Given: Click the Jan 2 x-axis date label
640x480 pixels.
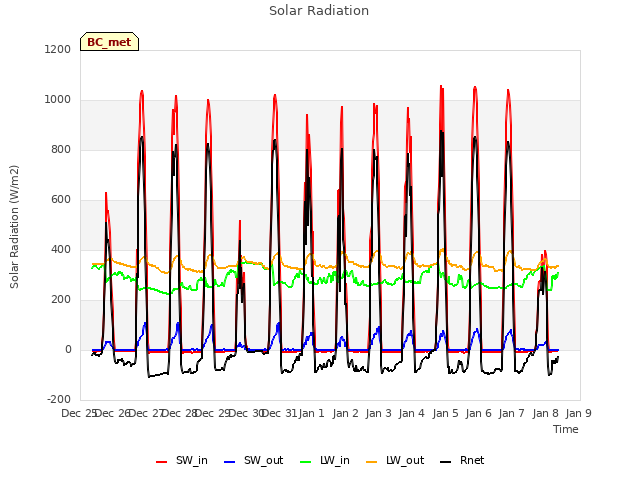Looking at the screenshot, I should (345, 413).
